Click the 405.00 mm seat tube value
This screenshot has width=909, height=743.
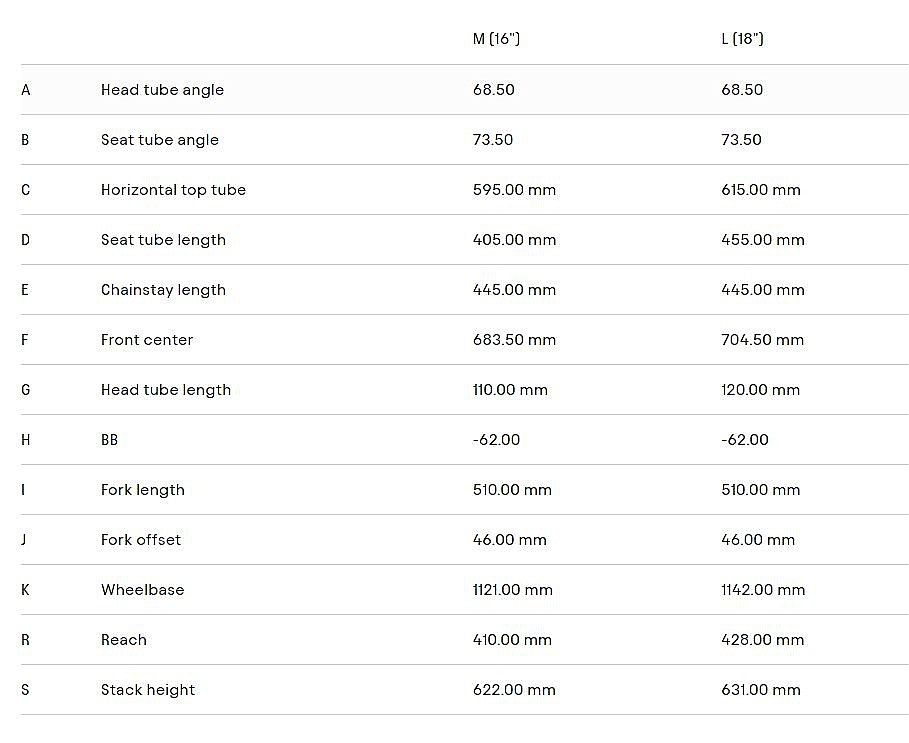[514, 240]
